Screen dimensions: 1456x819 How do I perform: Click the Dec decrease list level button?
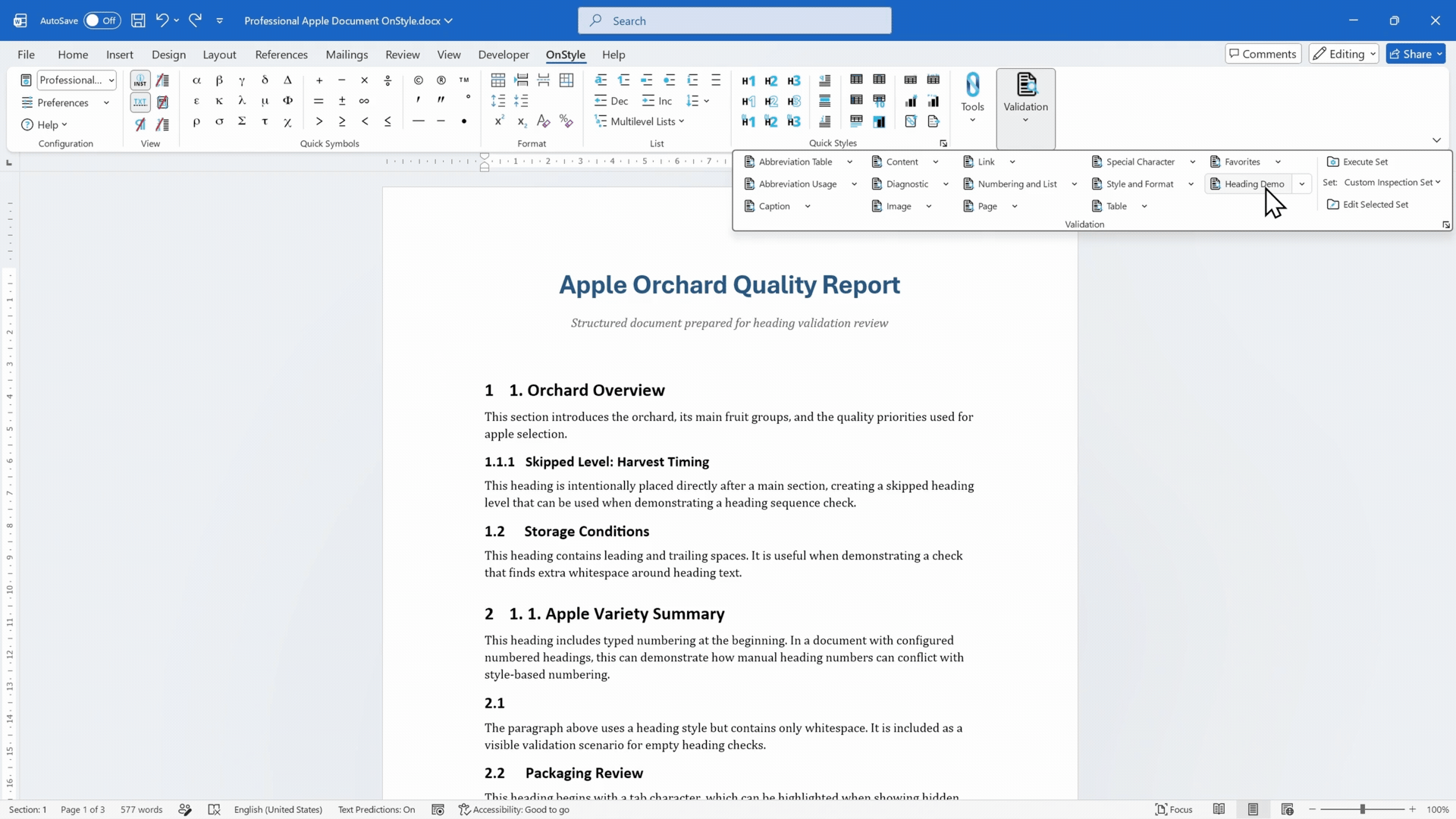[611, 101]
